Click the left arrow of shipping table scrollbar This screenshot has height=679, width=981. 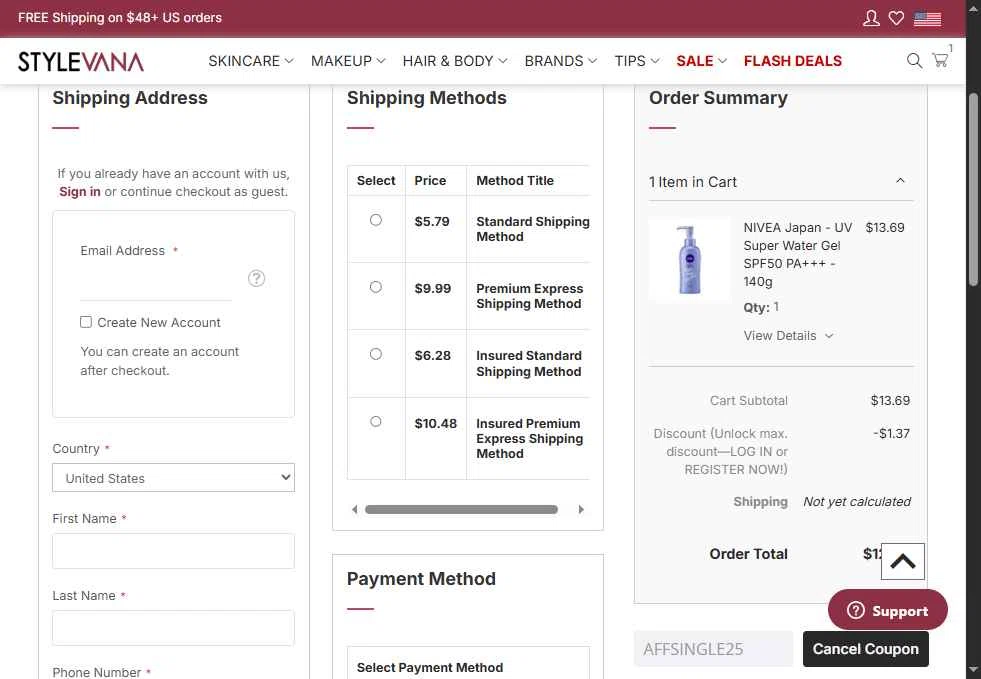[355, 509]
